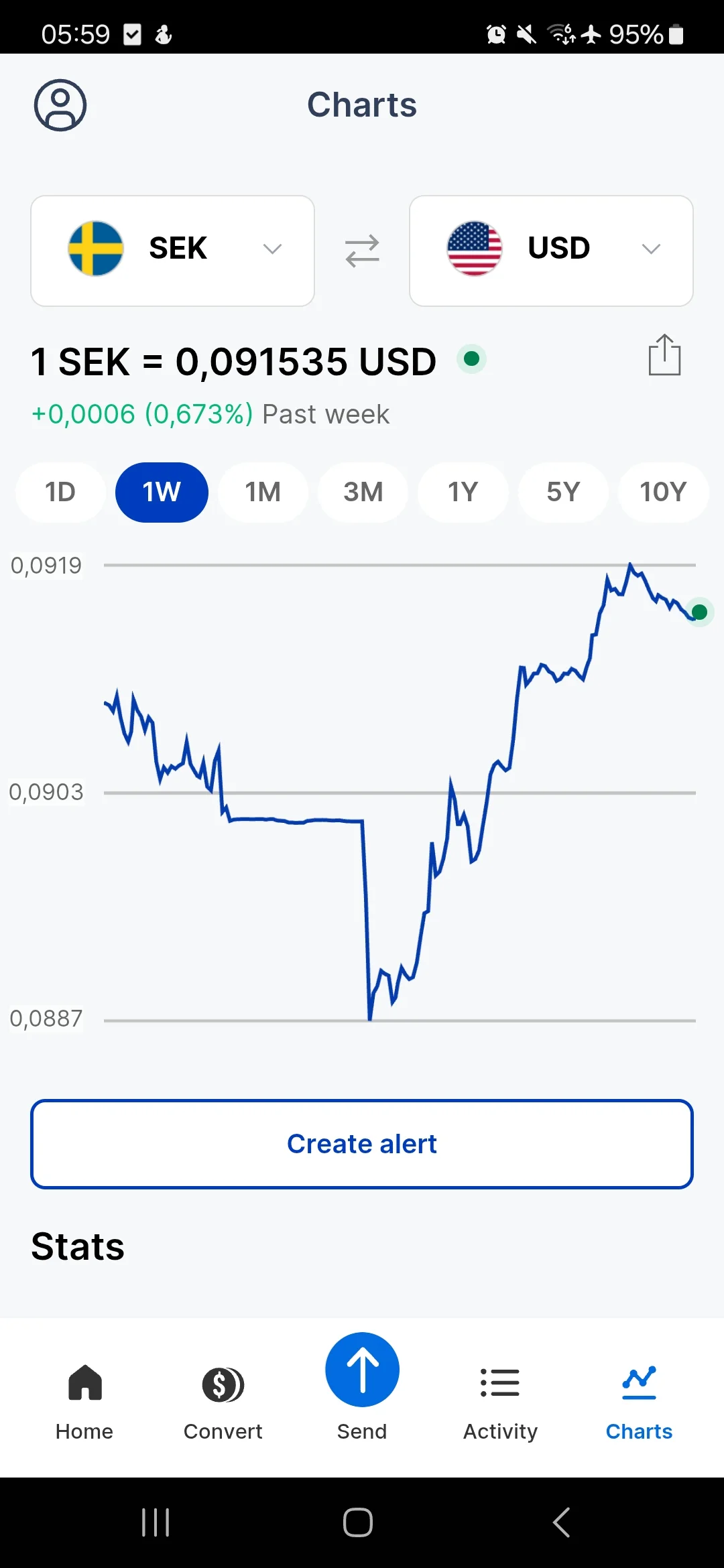This screenshot has width=724, height=1568.
Task: Open the USD currency dropdown
Action: (551, 251)
